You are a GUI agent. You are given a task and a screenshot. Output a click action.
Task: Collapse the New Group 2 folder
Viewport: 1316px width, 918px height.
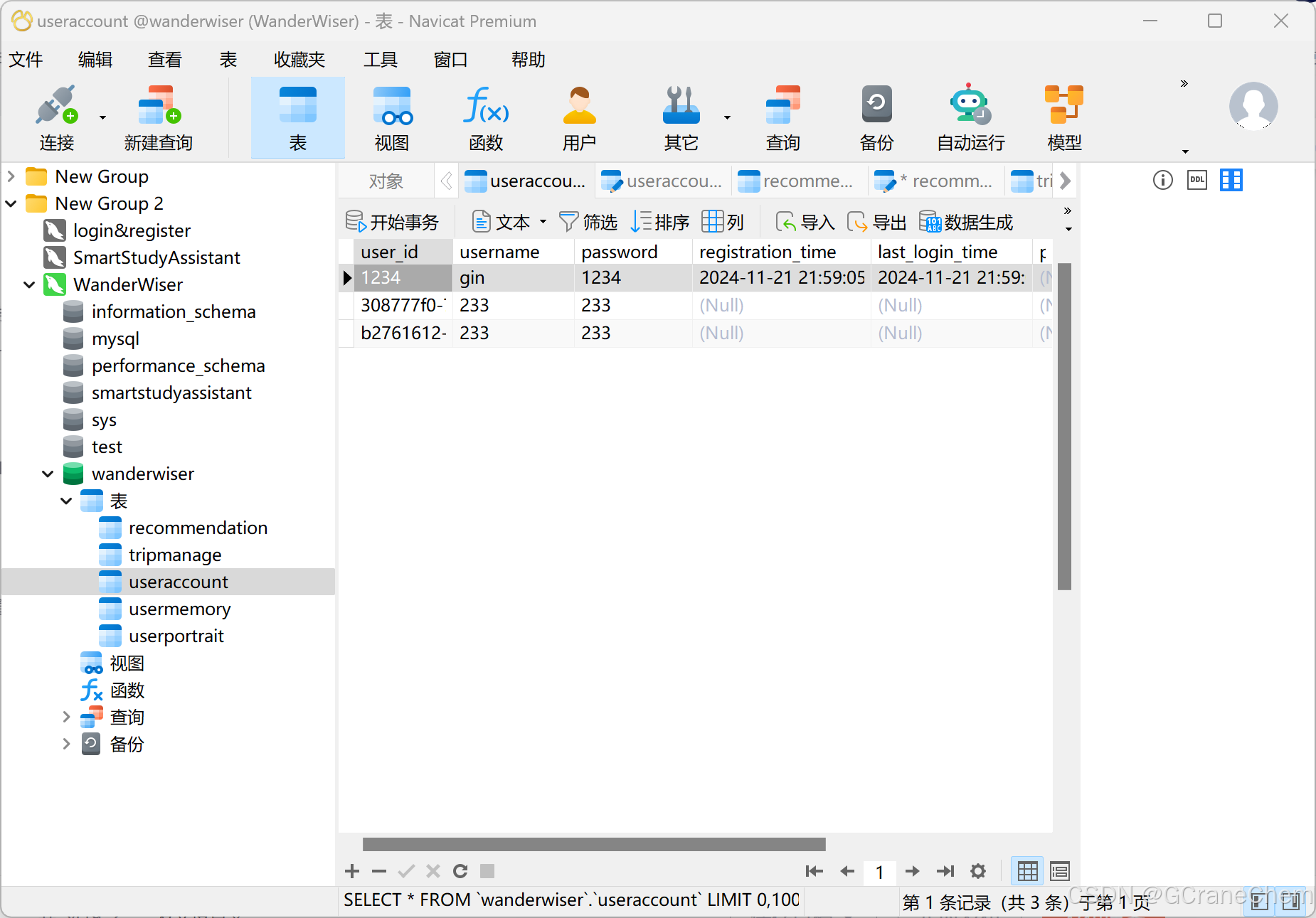click(11, 203)
